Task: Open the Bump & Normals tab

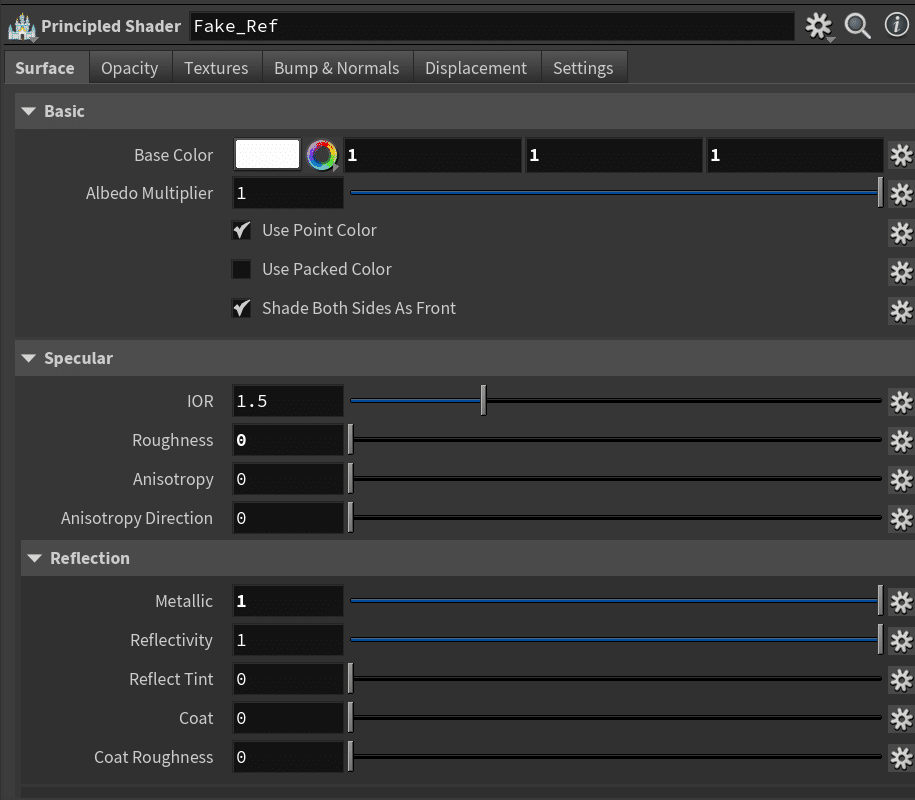Action: (x=336, y=68)
